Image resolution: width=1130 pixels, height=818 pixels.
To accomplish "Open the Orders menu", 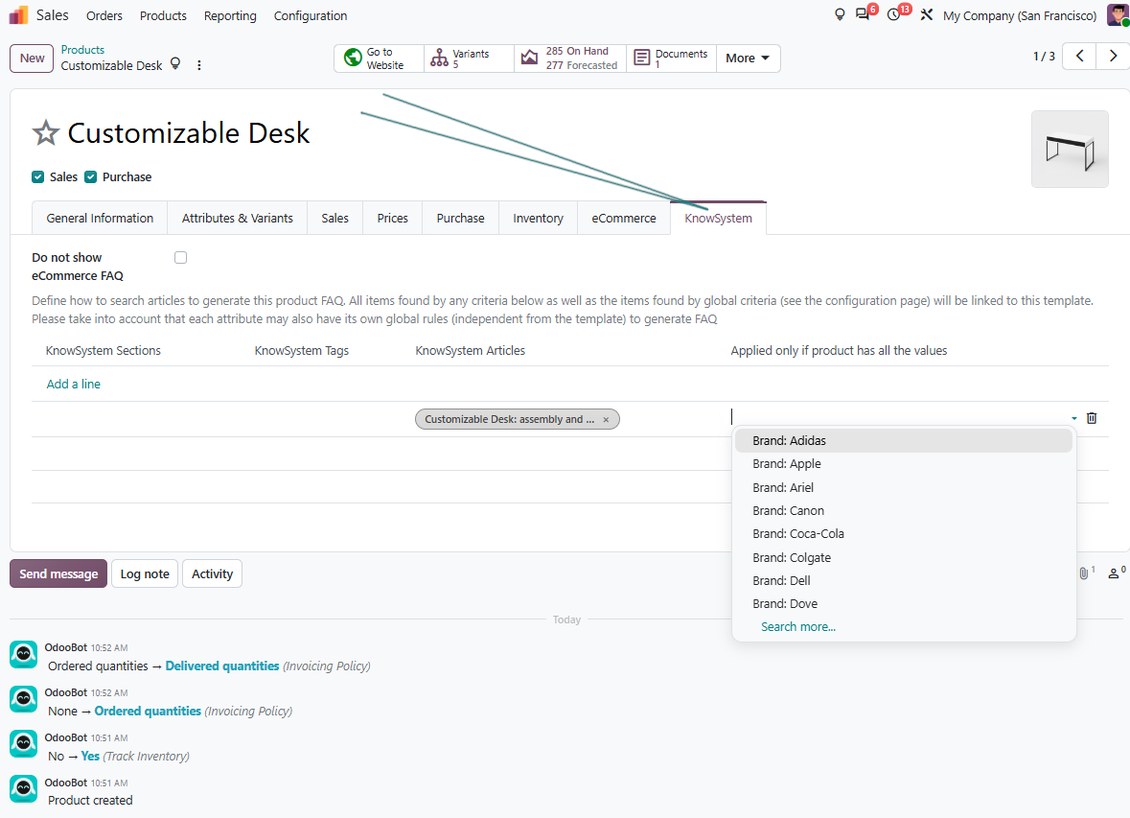I will click(x=104, y=15).
